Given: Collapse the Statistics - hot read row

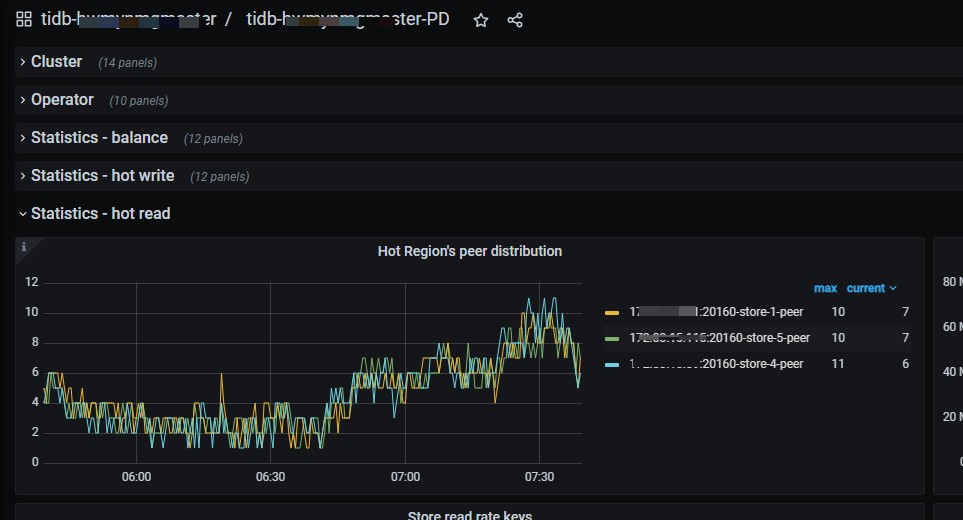Looking at the screenshot, I should [x=100, y=214].
